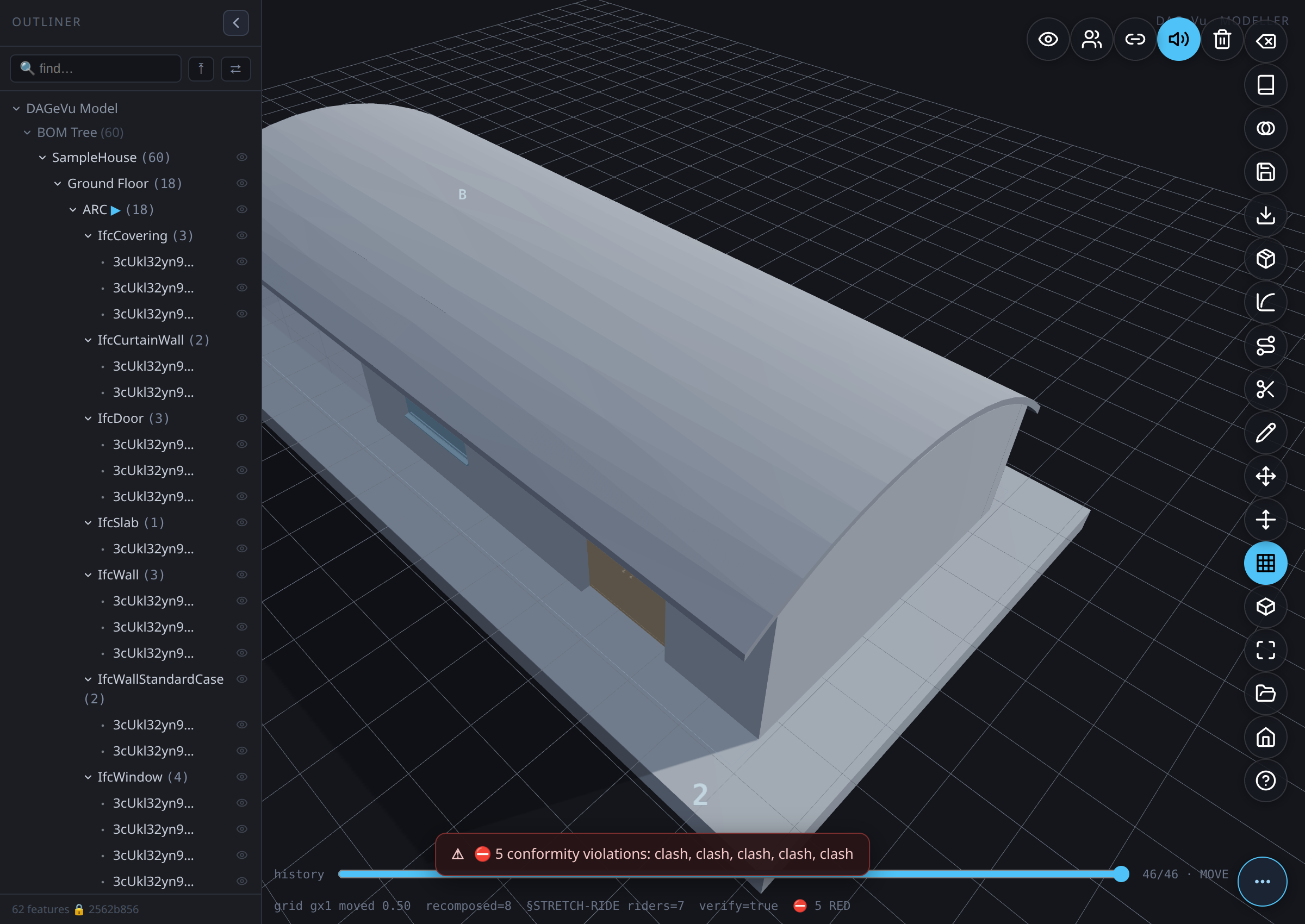Open the three-dots more menu
Viewport: 1305px width, 924px height.
coord(1263,881)
